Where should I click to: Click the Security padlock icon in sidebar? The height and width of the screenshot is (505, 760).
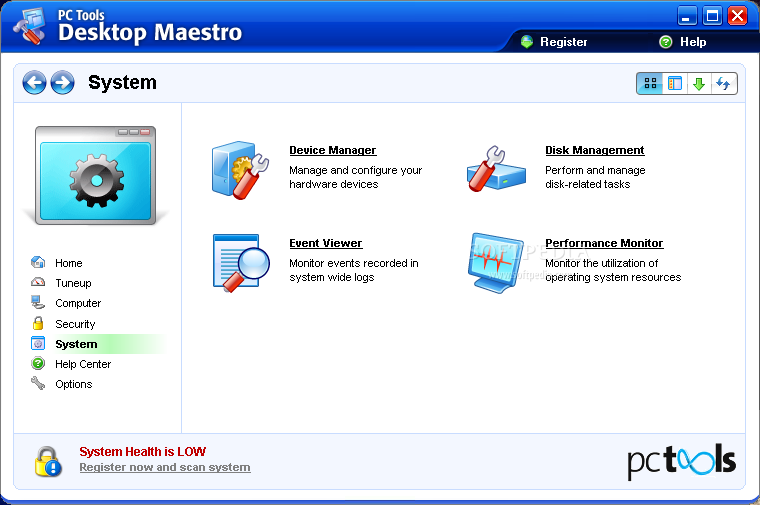pyautogui.click(x=38, y=323)
